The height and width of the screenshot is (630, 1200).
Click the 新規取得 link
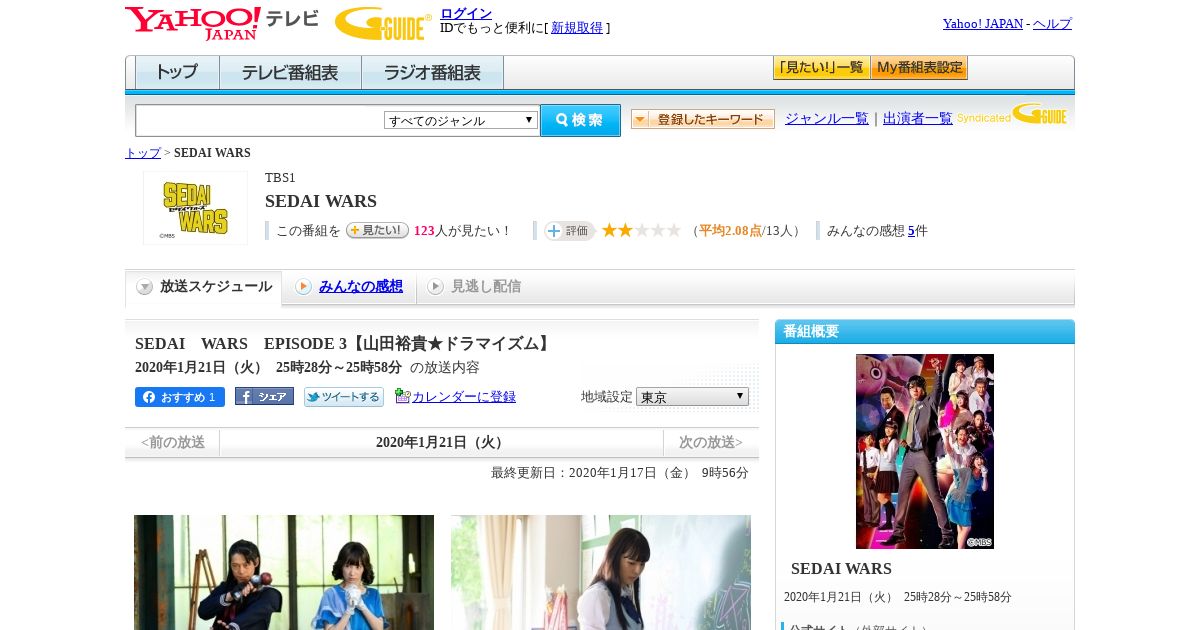click(577, 28)
